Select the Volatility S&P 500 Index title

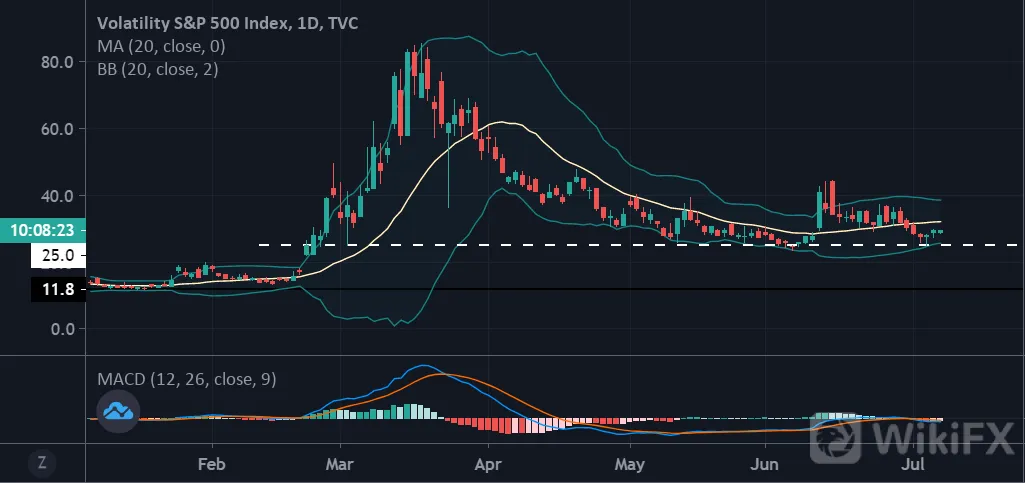227,23
